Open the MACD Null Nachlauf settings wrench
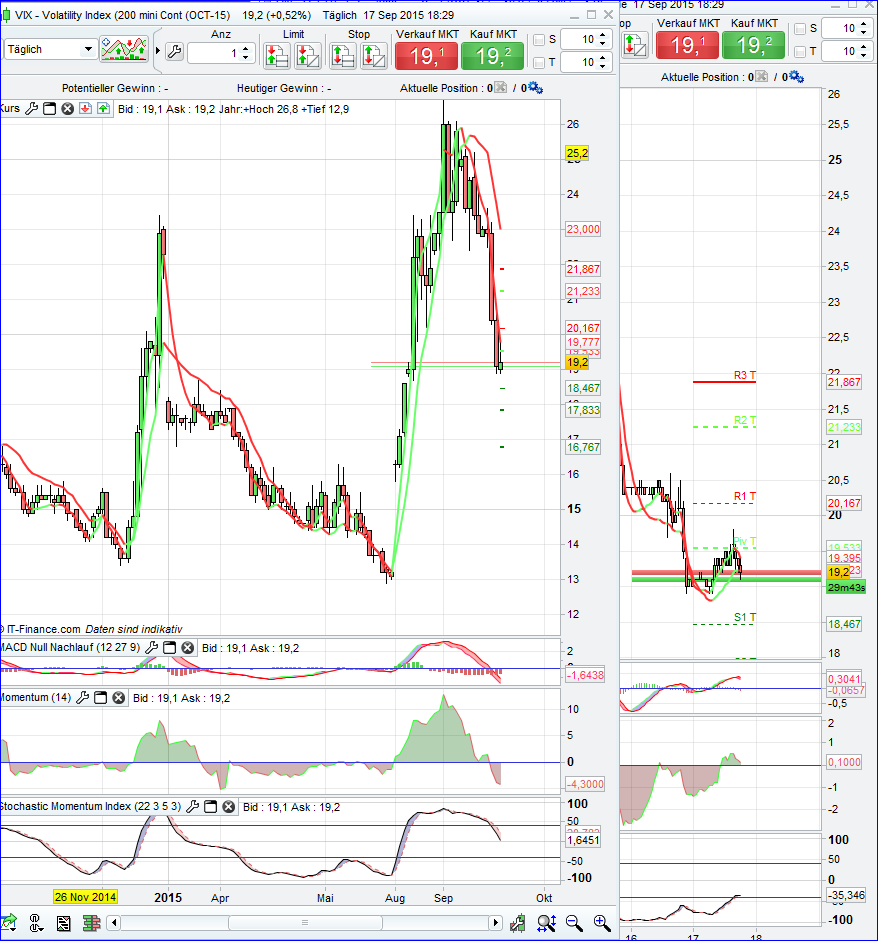 [151, 647]
